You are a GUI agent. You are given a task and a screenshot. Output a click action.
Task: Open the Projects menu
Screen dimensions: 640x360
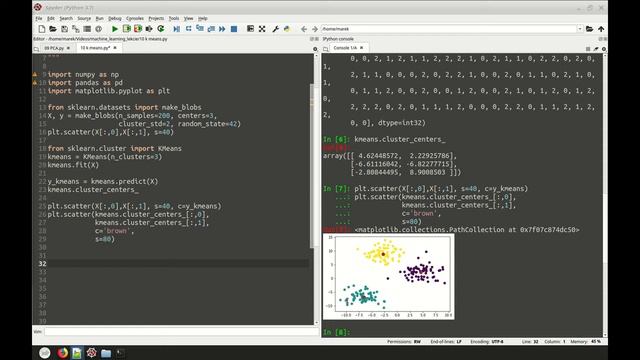pos(156,18)
